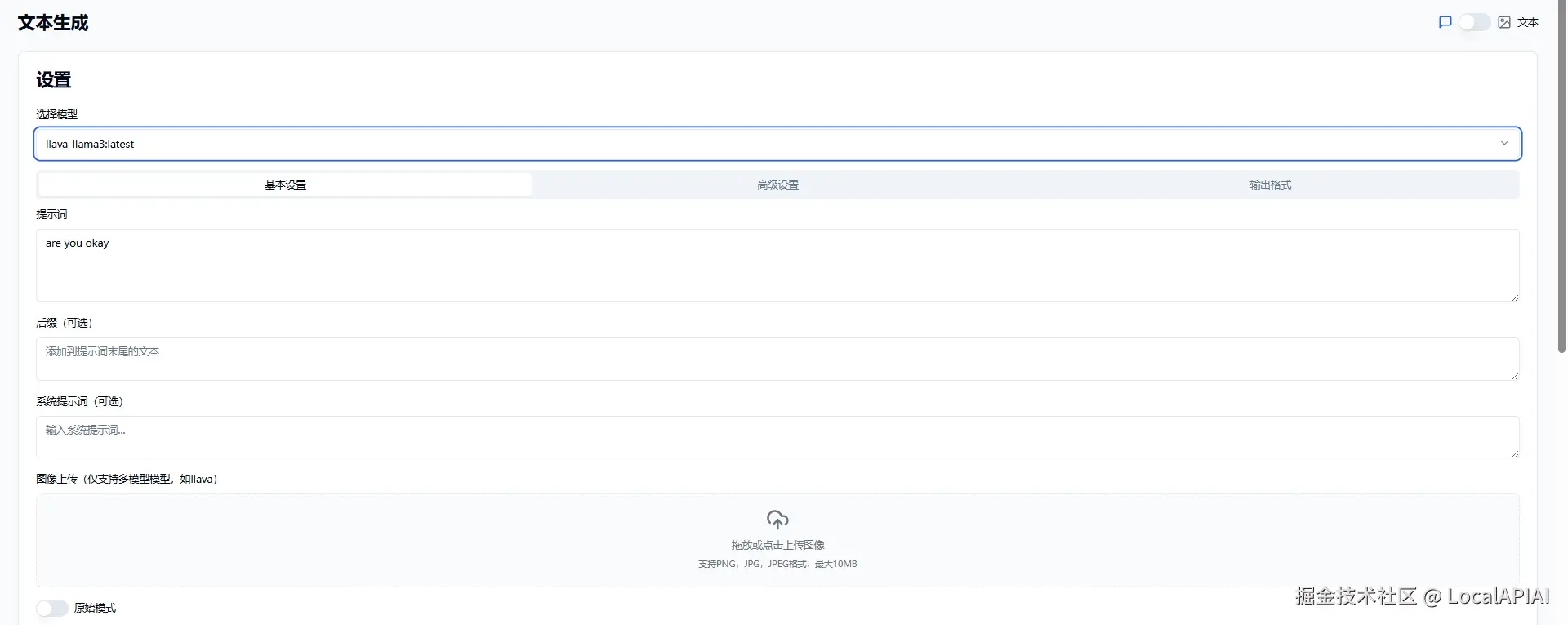
Task: Click the 文本 label at top right
Action: (1528, 22)
